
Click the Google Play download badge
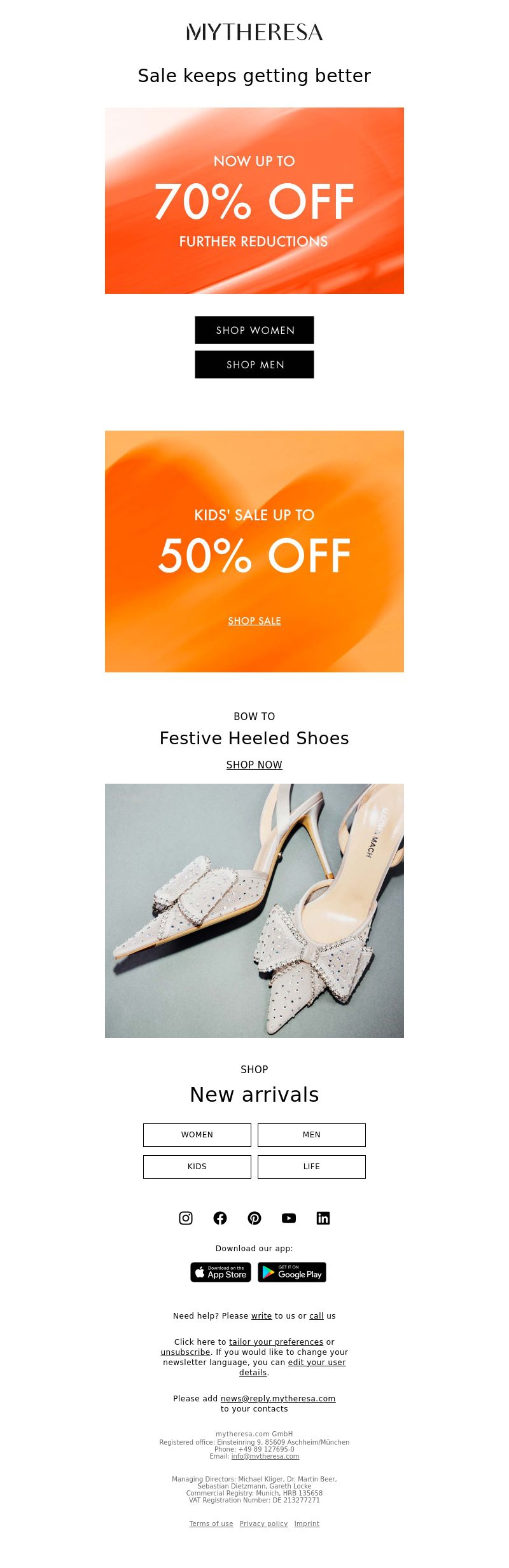click(x=292, y=1272)
